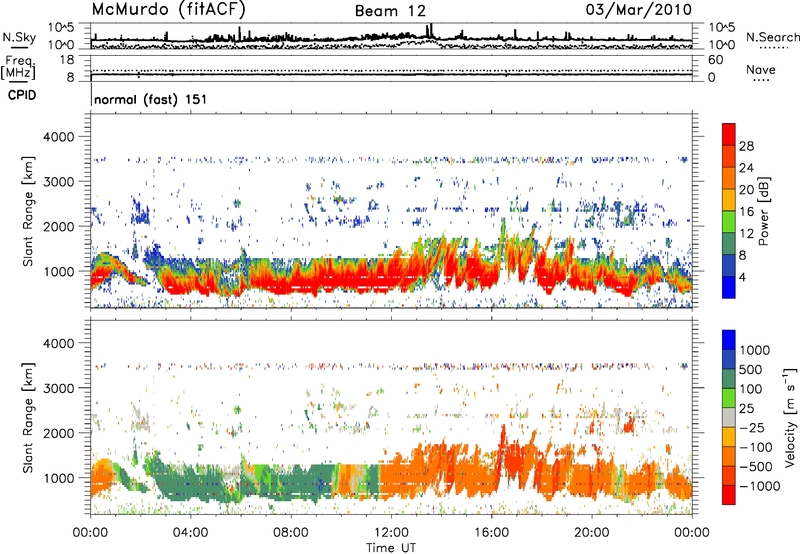Image resolution: width=800 pixels, height=554 pixels.
Task: Click the "4000" tick of the power panel
Action: click(59, 137)
